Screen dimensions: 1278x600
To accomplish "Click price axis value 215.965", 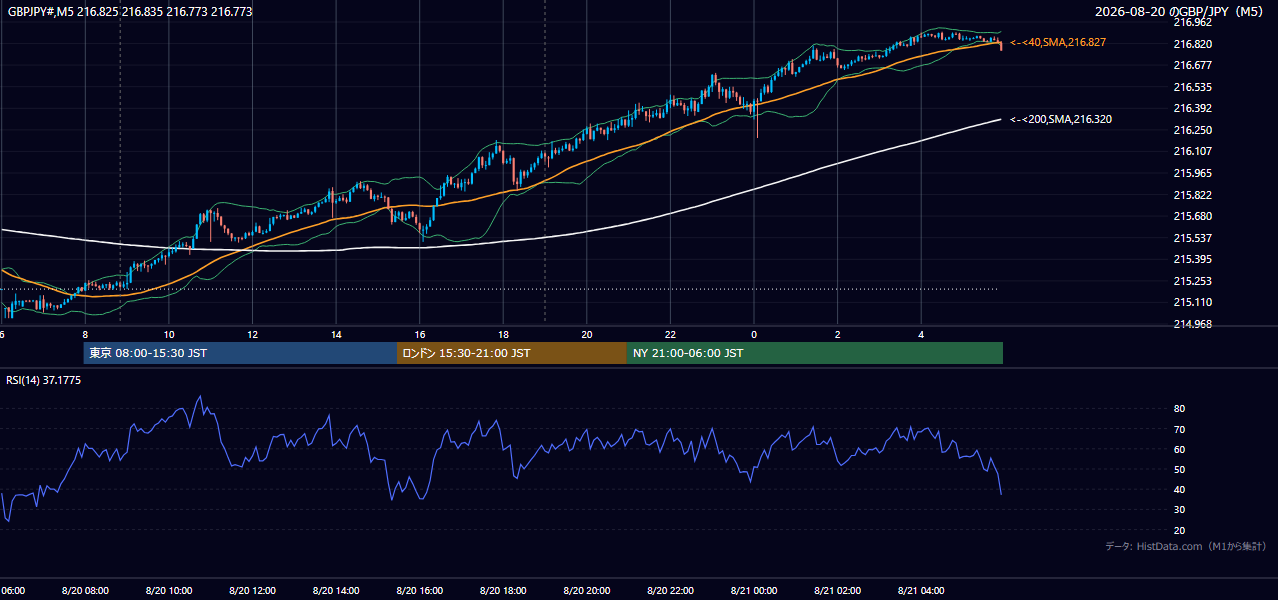I will (1192, 173).
